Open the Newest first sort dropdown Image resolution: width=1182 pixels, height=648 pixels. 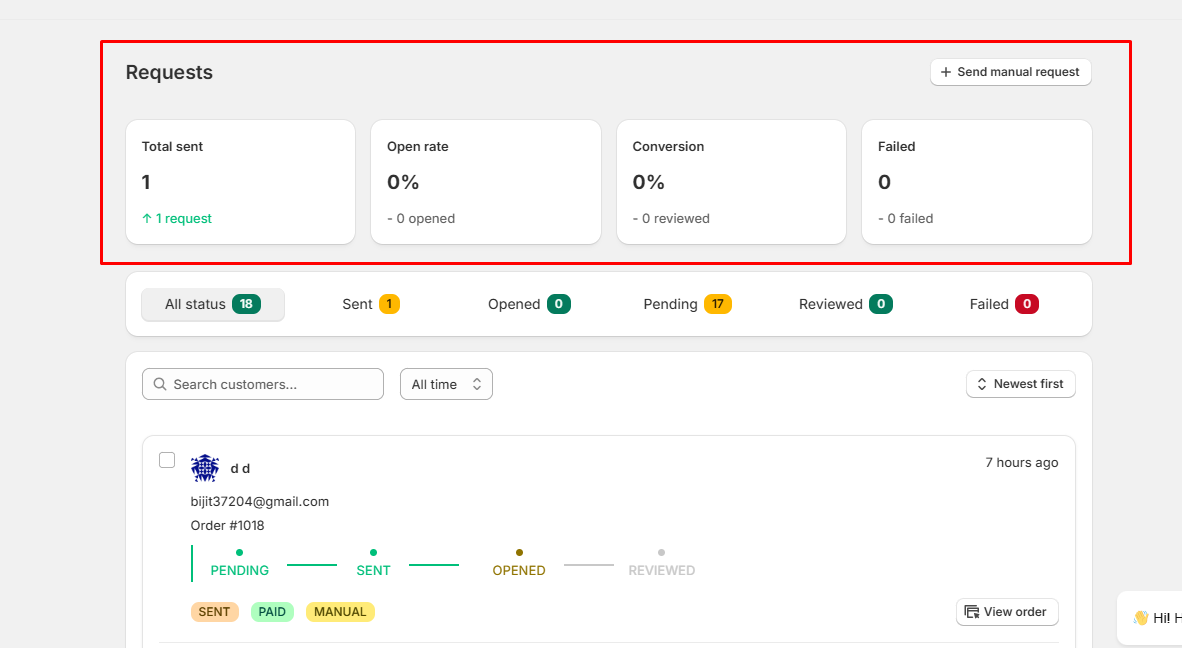1021,384
